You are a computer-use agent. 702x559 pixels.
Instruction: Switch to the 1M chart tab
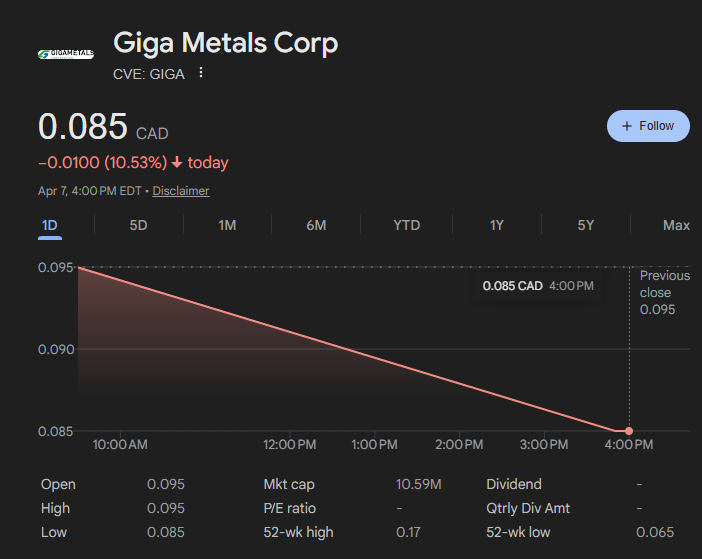pyautogui.click(x=227, y=225)
